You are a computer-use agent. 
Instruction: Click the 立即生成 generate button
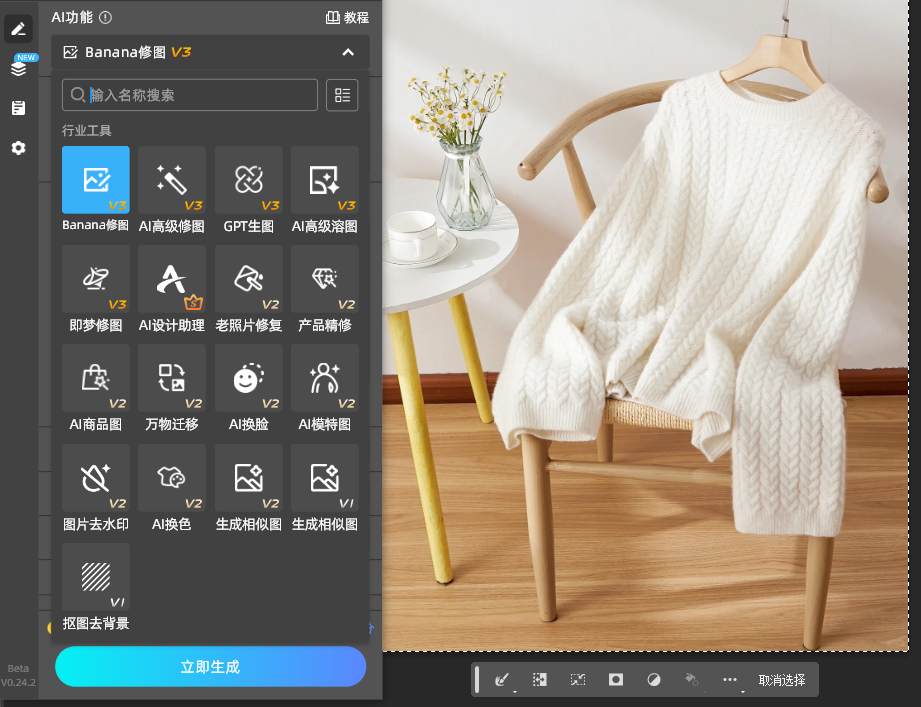(x=210, y=666)
